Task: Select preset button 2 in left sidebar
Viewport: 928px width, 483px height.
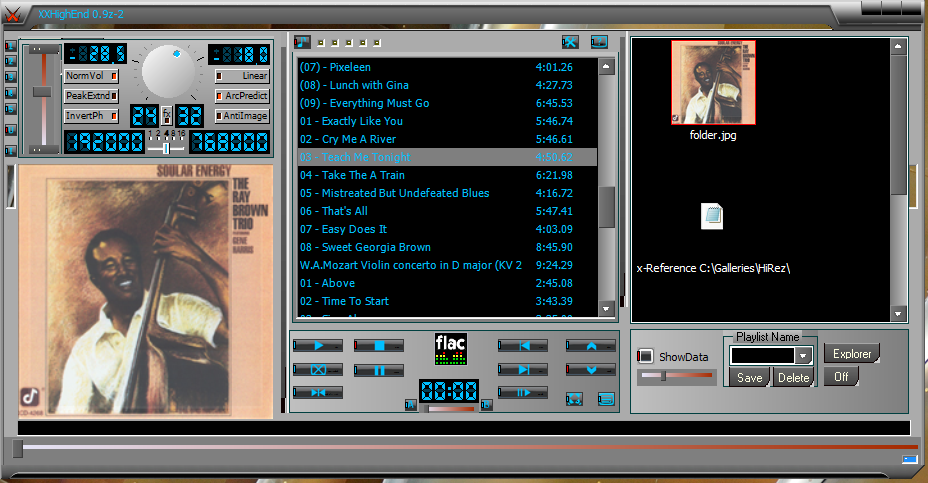Action: [x=10, y=61]
